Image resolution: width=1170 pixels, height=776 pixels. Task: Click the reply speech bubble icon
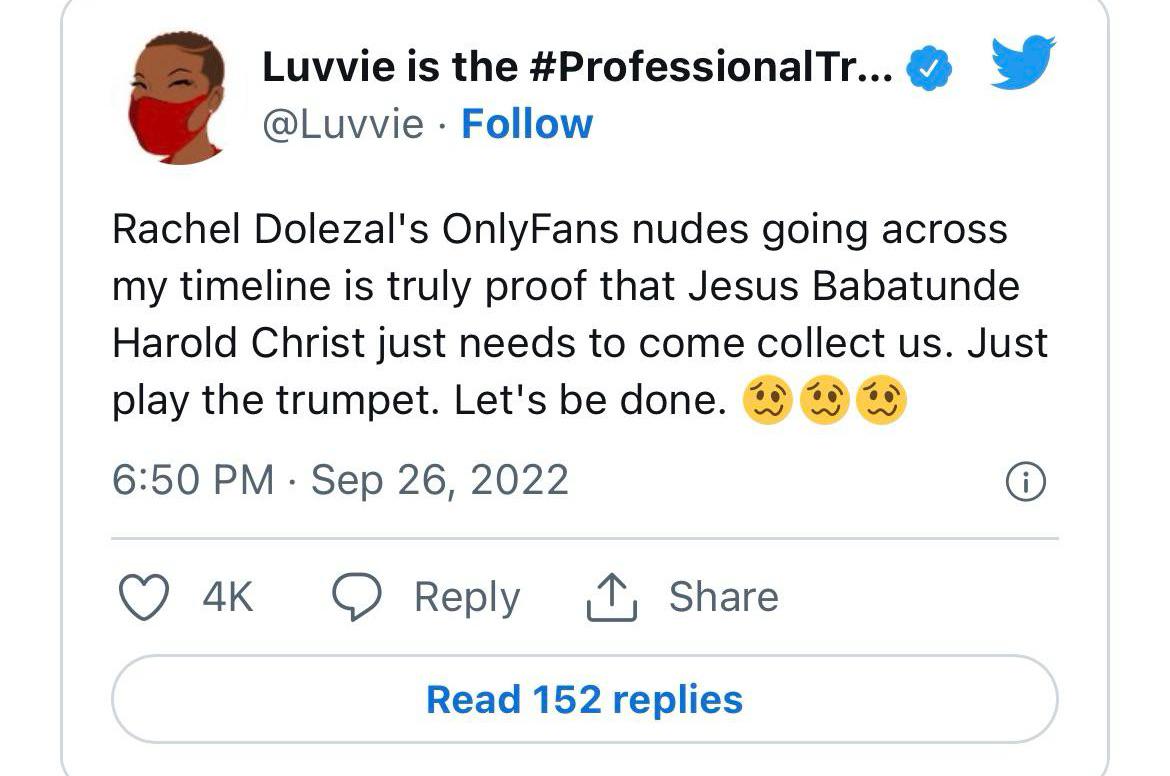tap(357, 597)
